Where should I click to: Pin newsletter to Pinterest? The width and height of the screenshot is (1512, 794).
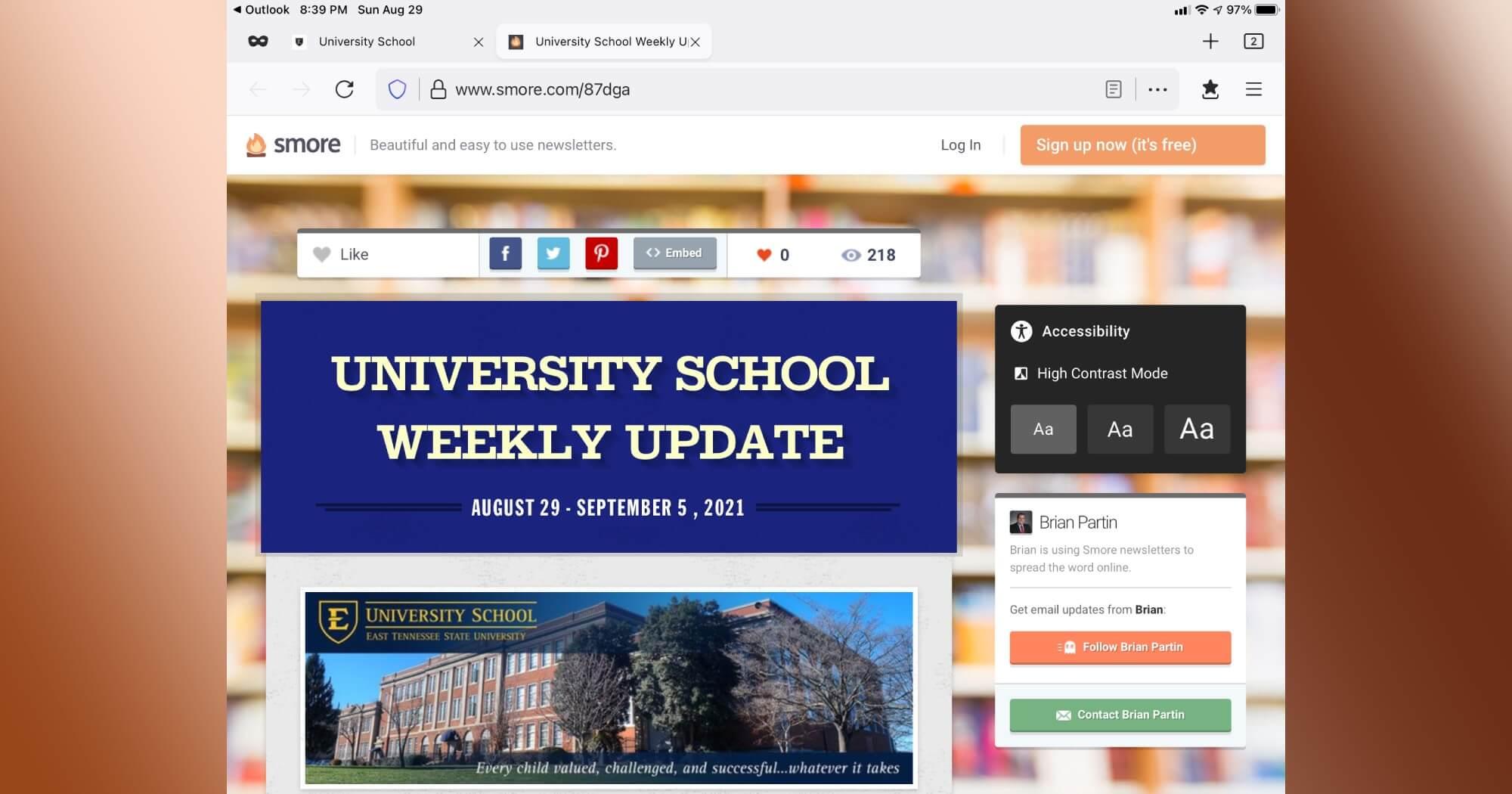[x=601, y=254]
